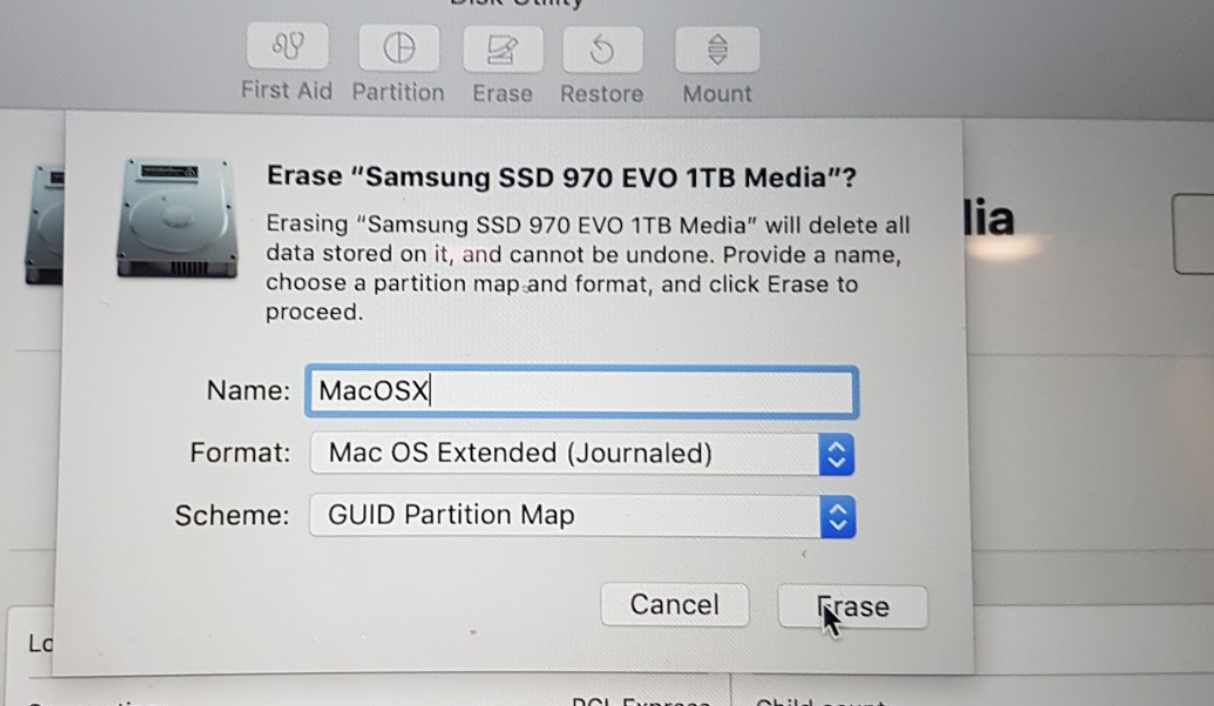Click the "Partition" toolbar label
The height and width of the screenshot is (706, 1214).
click(x=398, y=92)
